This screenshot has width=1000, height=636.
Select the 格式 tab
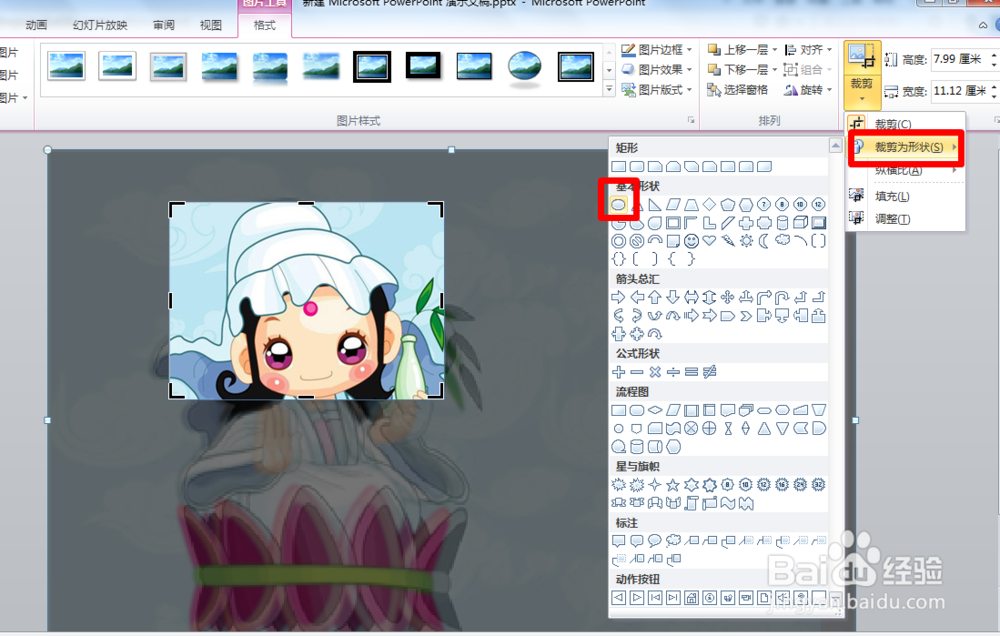coord(265,25)
